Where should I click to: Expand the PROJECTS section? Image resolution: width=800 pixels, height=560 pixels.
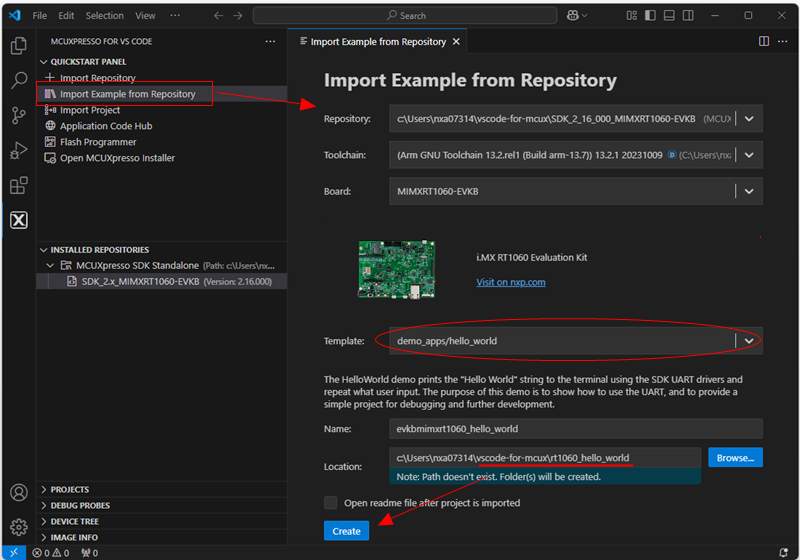[x=69, y=489]
